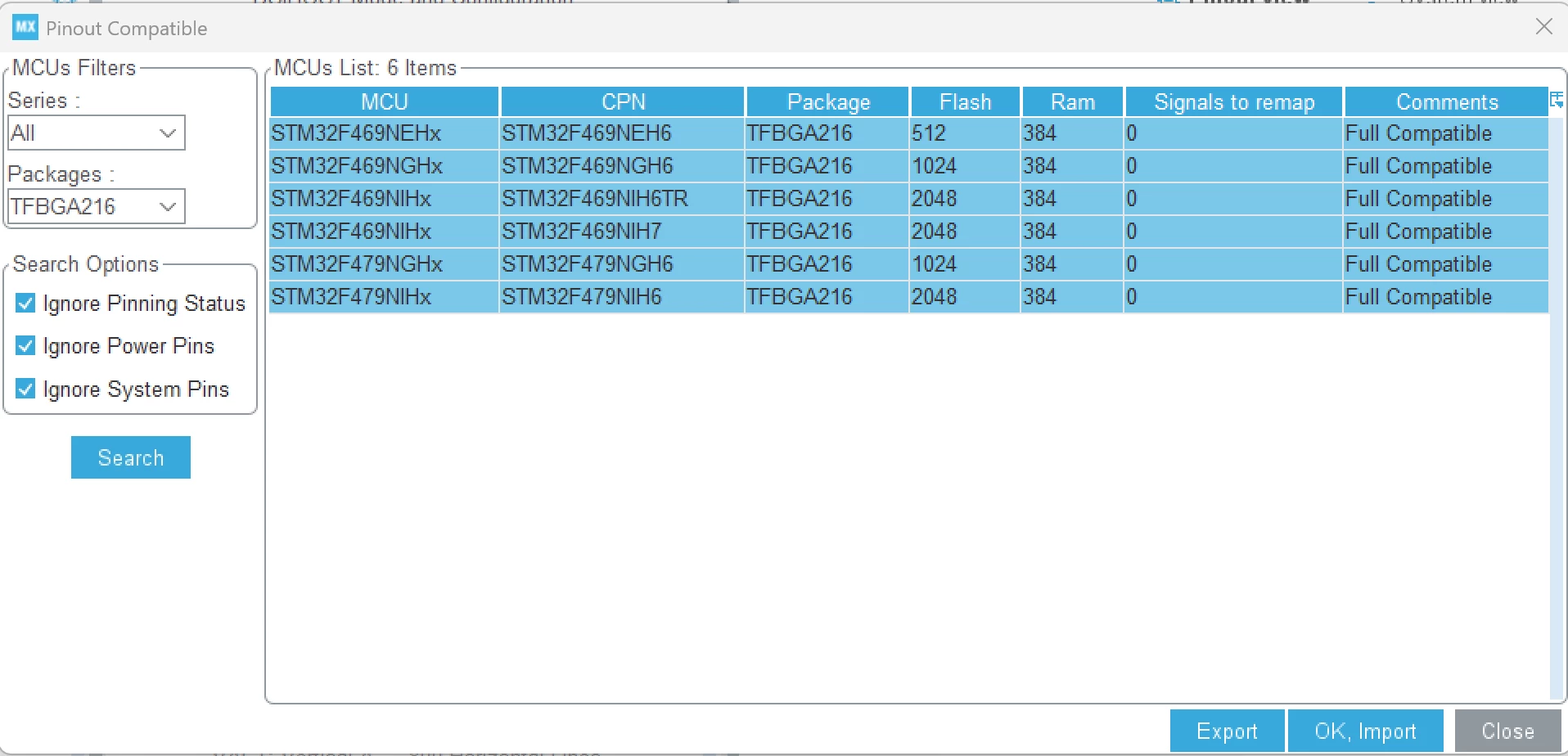Expand the Series dropdown showing All
Screen dimensions: 1568x756
97,133
